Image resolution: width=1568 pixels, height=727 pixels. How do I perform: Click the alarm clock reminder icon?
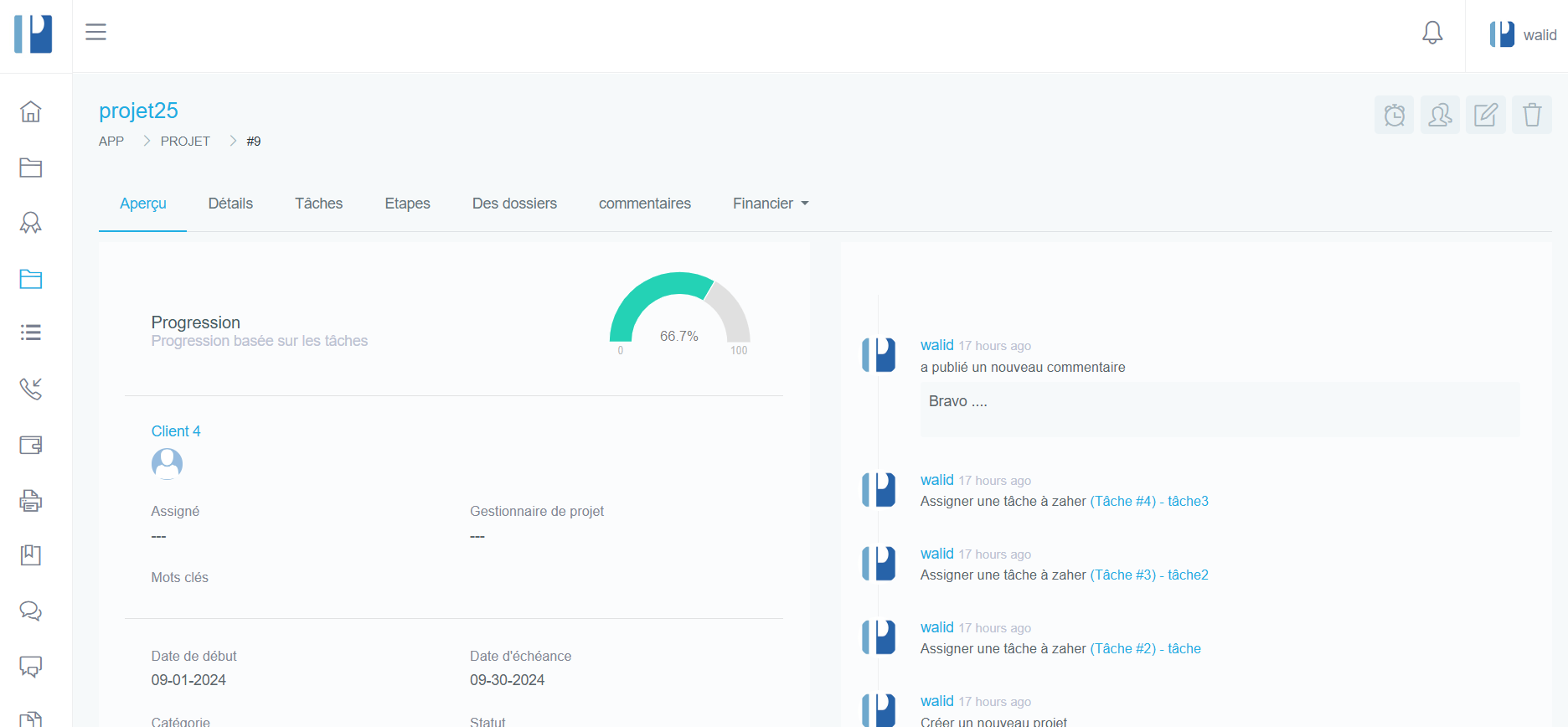pyautogui.click(x=1394, y=115)
